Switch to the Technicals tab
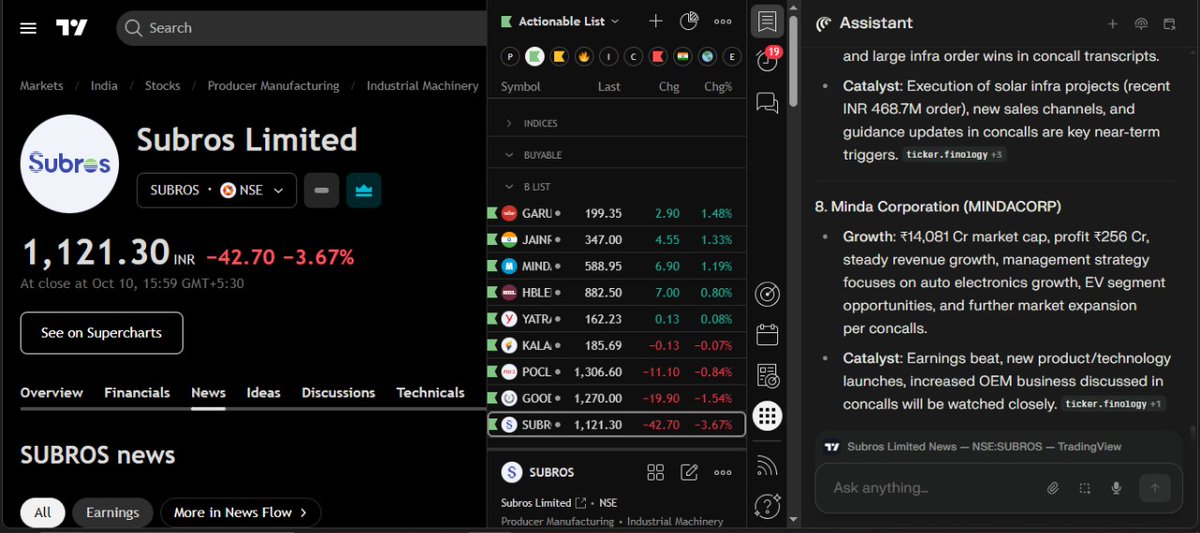1200x533 pixels. click(430, 393)
